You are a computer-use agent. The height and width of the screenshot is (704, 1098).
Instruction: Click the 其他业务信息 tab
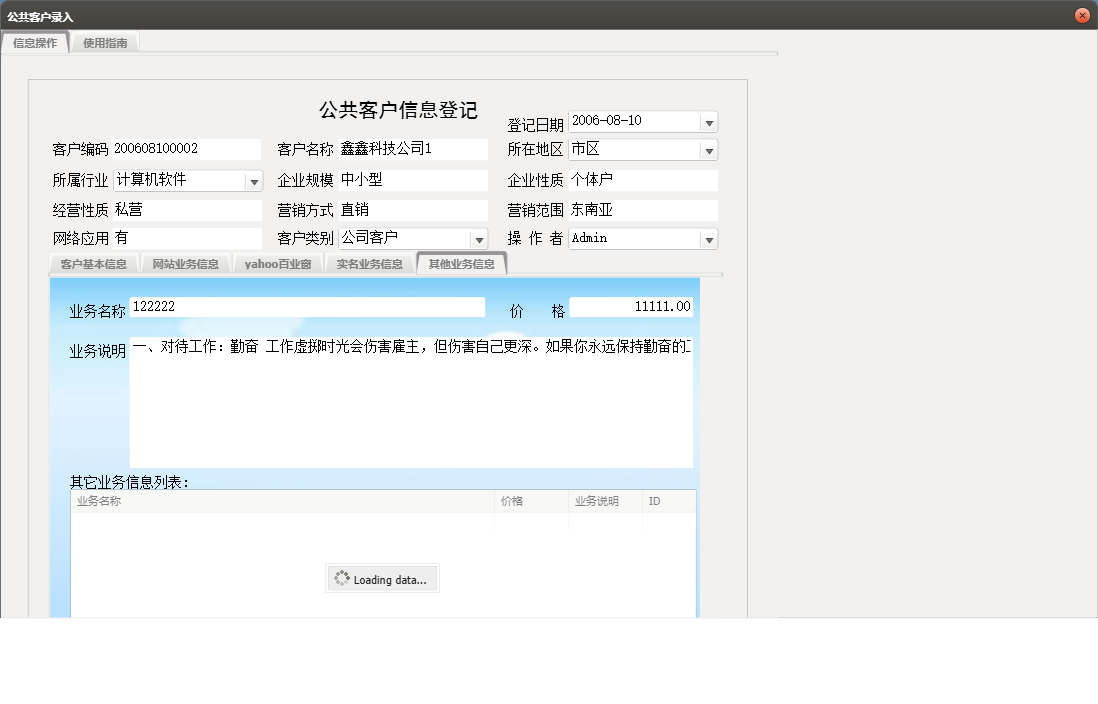pos(461,264)
